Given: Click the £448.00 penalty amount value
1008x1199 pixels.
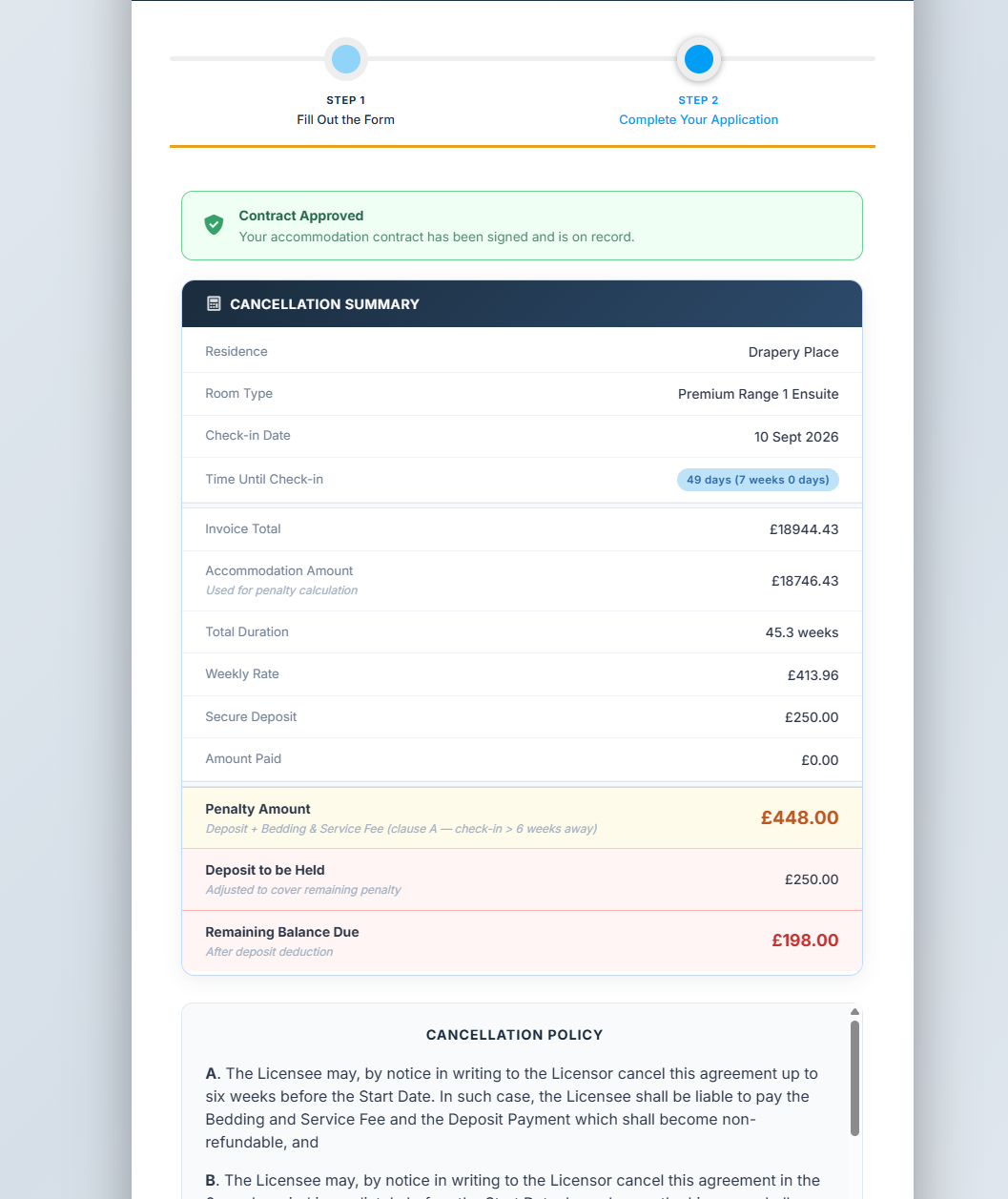Looking at the screenshot, I should click(800, 817).
